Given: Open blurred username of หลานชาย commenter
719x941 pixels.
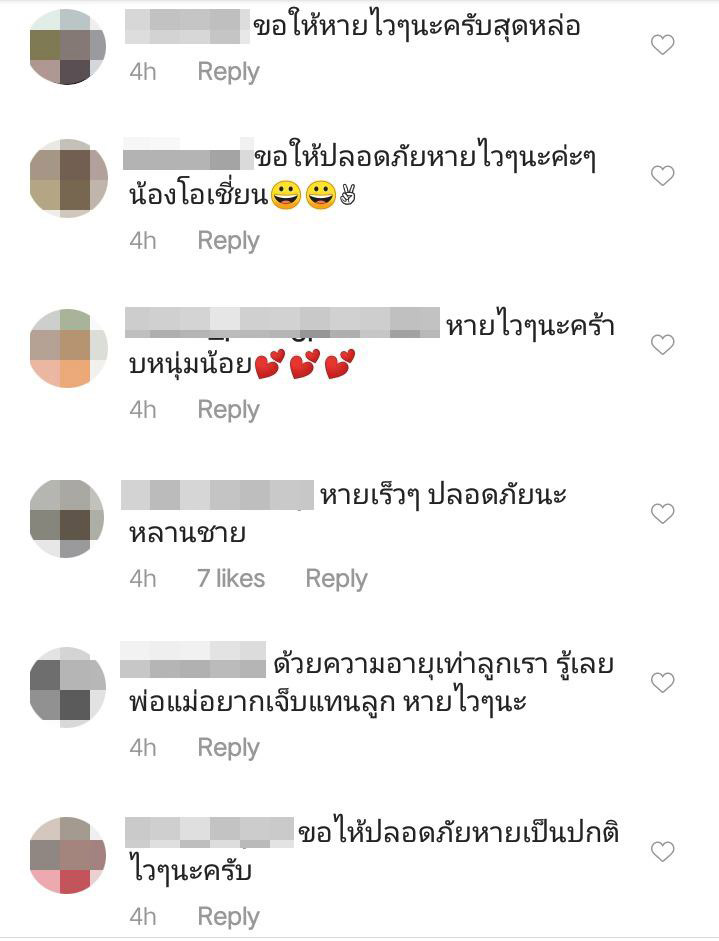Looking at the screenshot, I should pos(217,496).
